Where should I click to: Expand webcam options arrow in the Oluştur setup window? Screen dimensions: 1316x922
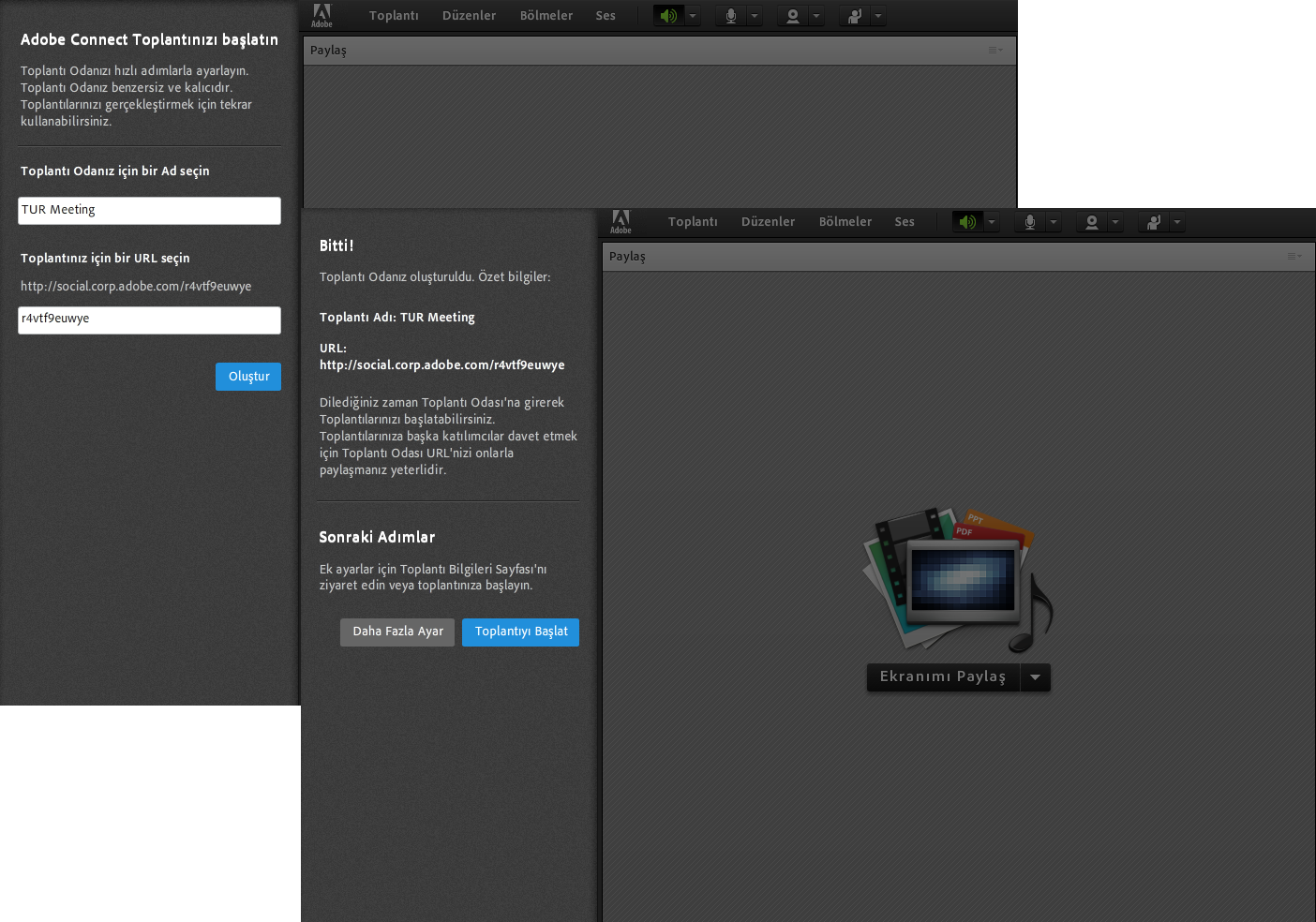click(x=815, y=16)
